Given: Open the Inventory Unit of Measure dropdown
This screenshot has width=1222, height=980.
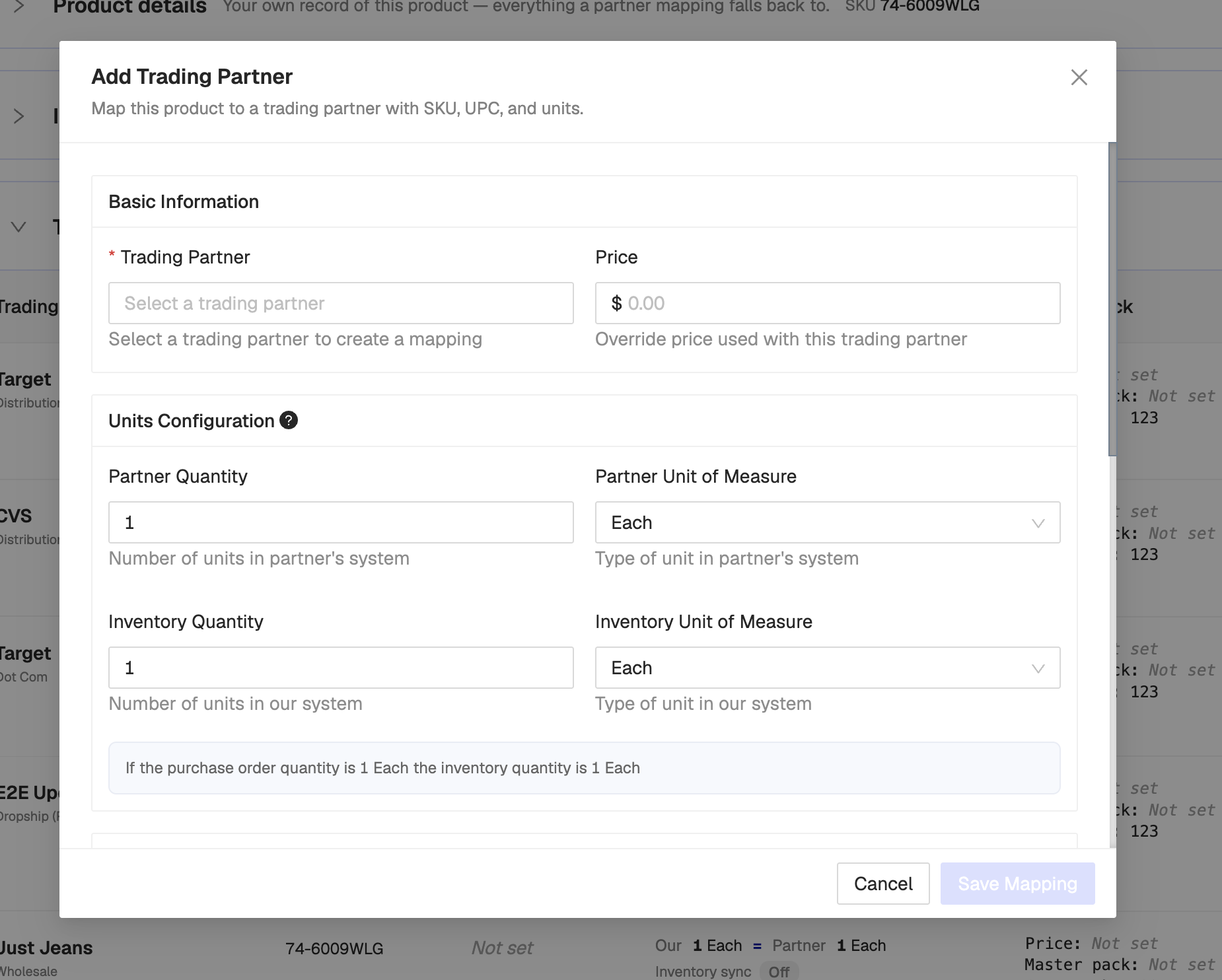Looking at the screenshot, I should pyautogui.click(x=828, y=668).
